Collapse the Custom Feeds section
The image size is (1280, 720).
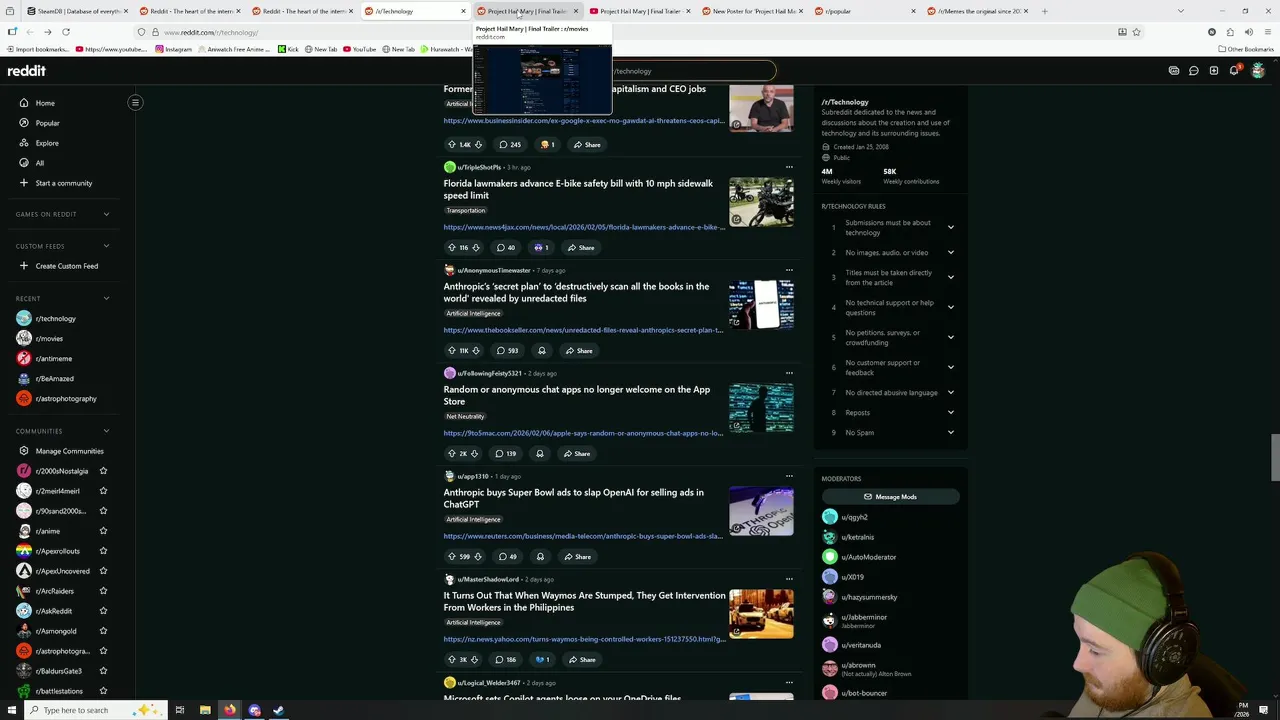106,246
